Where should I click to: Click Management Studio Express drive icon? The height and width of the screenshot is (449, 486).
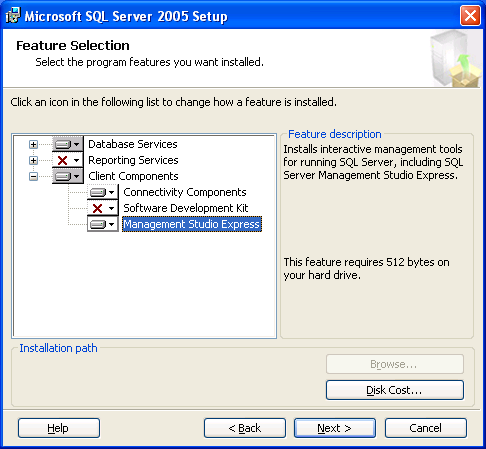103,224
